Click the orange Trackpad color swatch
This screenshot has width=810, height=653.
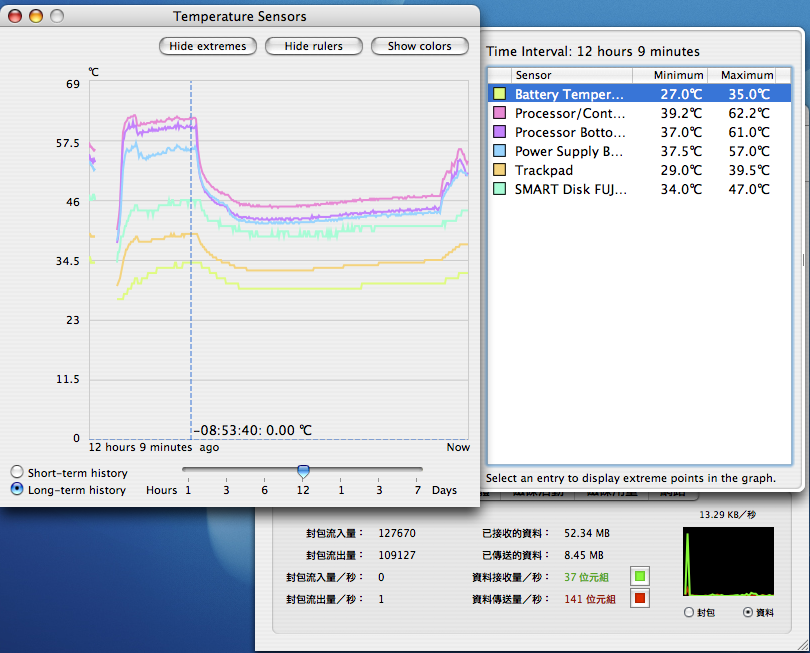coord(500,170)
